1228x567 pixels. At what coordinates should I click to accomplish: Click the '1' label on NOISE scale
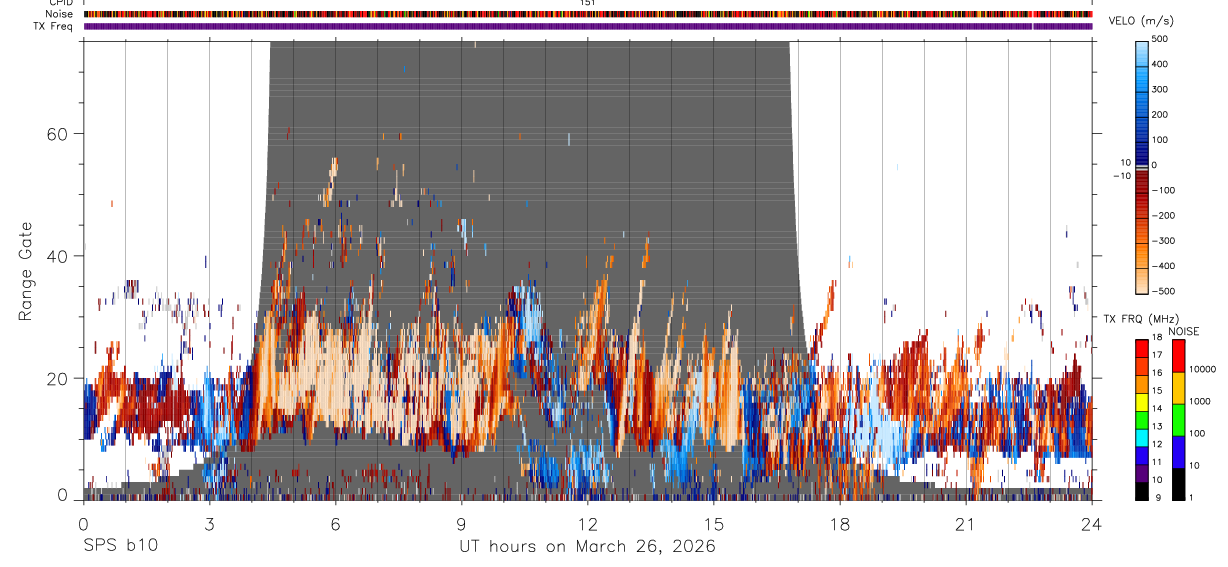tap(1192, 497)
